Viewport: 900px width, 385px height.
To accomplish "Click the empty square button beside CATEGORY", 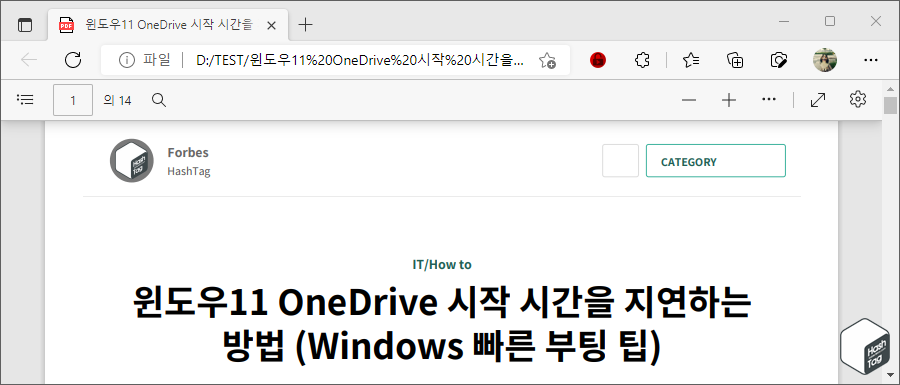I will coord(620,161).
